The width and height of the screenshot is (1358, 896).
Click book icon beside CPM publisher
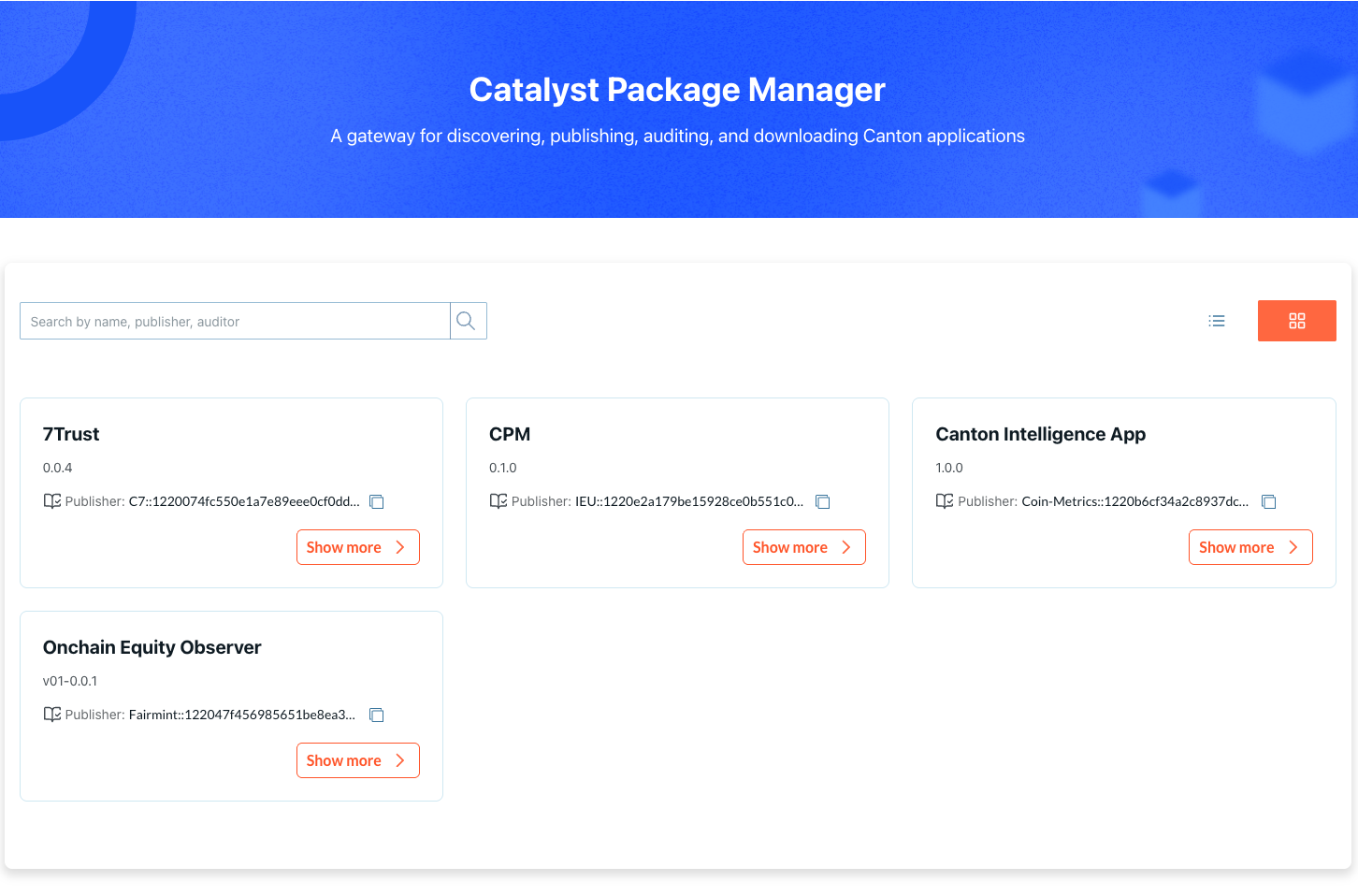498,501
